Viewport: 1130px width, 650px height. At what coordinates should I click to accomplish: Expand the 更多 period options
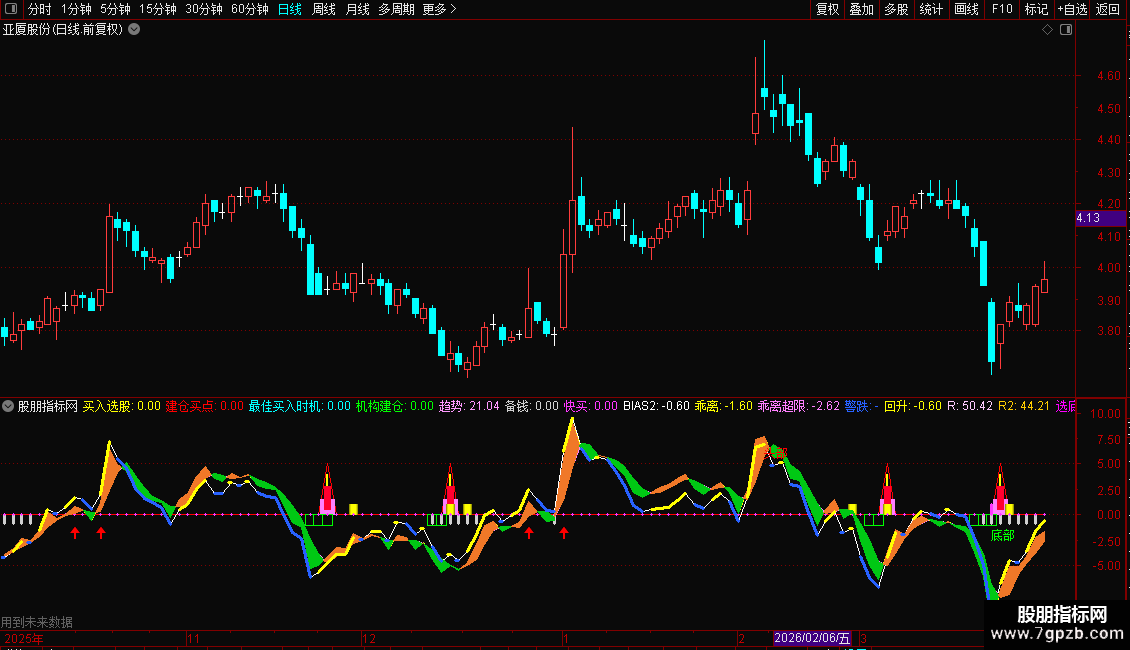(440, 9)
